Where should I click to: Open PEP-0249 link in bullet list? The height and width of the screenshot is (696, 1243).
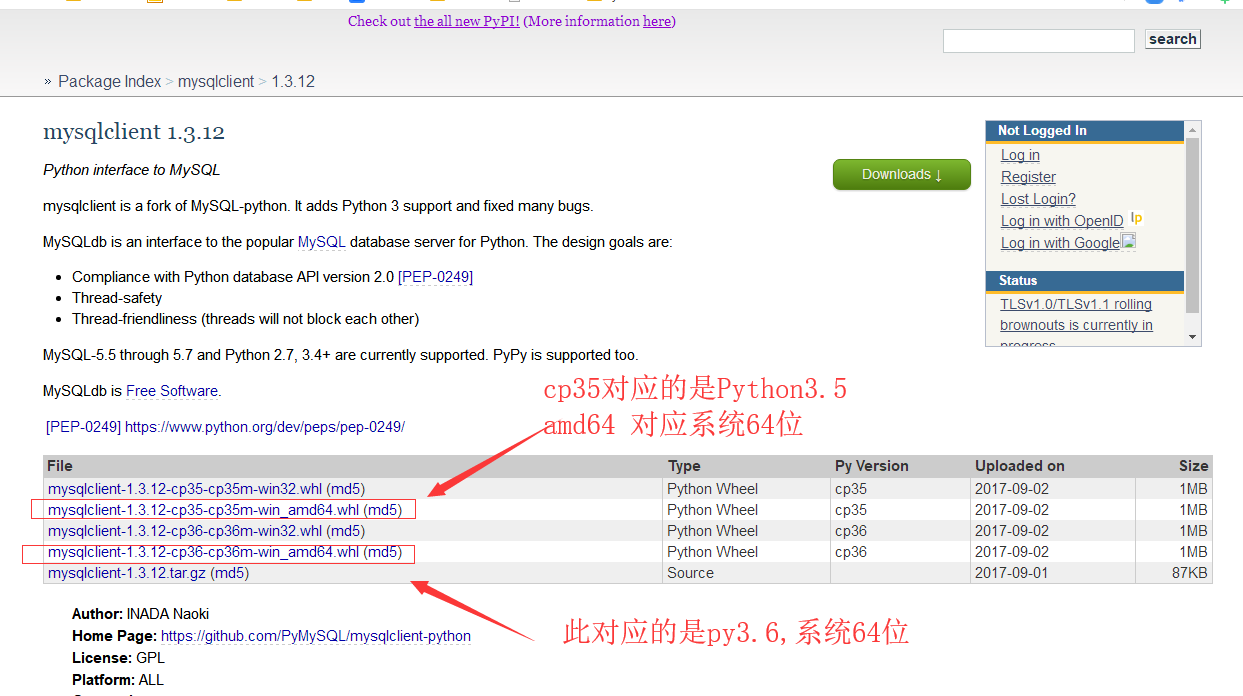(x=435, y=277)
